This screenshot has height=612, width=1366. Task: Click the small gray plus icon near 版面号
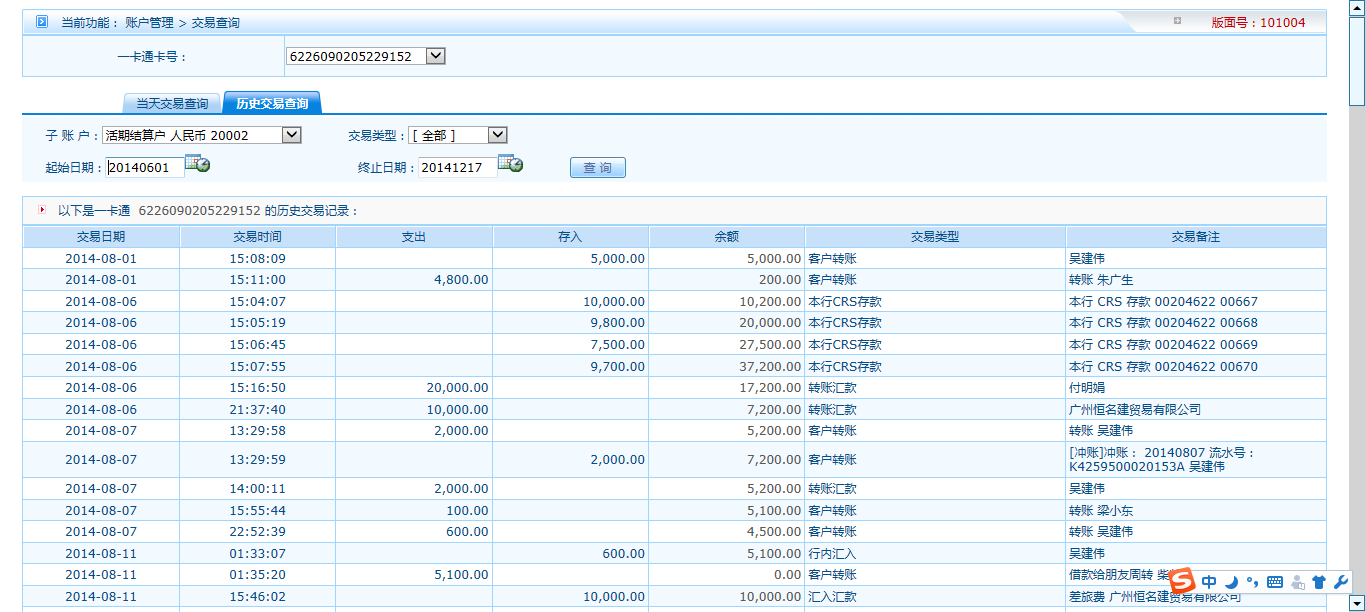pyautogui.click(x=1177, y=21)
